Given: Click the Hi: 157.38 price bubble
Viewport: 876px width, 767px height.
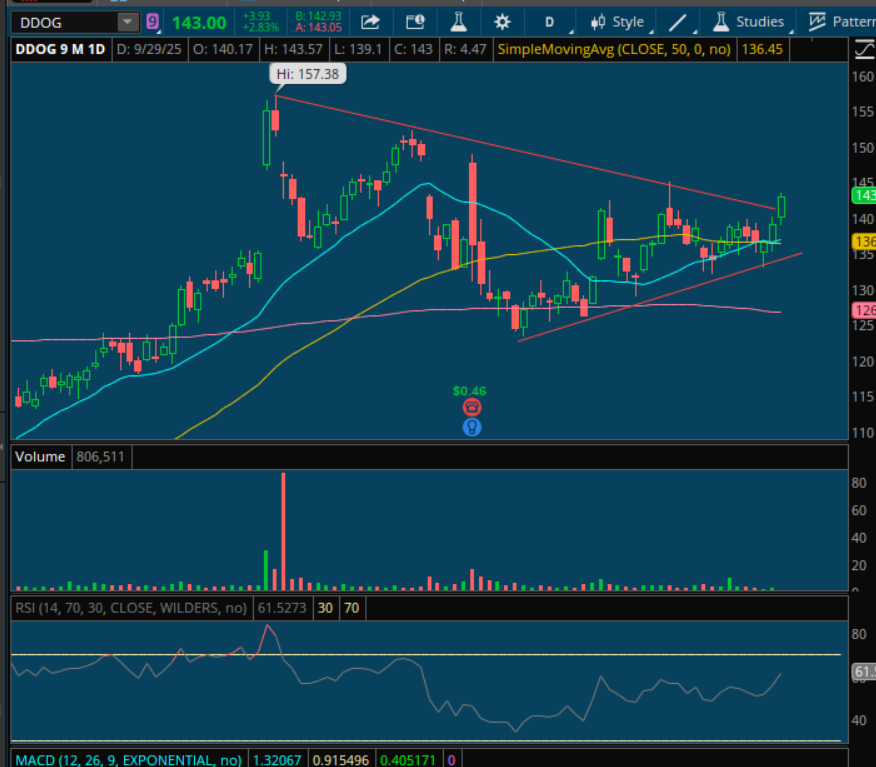Looking at the screenshot, I should pyautogui.click(x=308, y=74).
